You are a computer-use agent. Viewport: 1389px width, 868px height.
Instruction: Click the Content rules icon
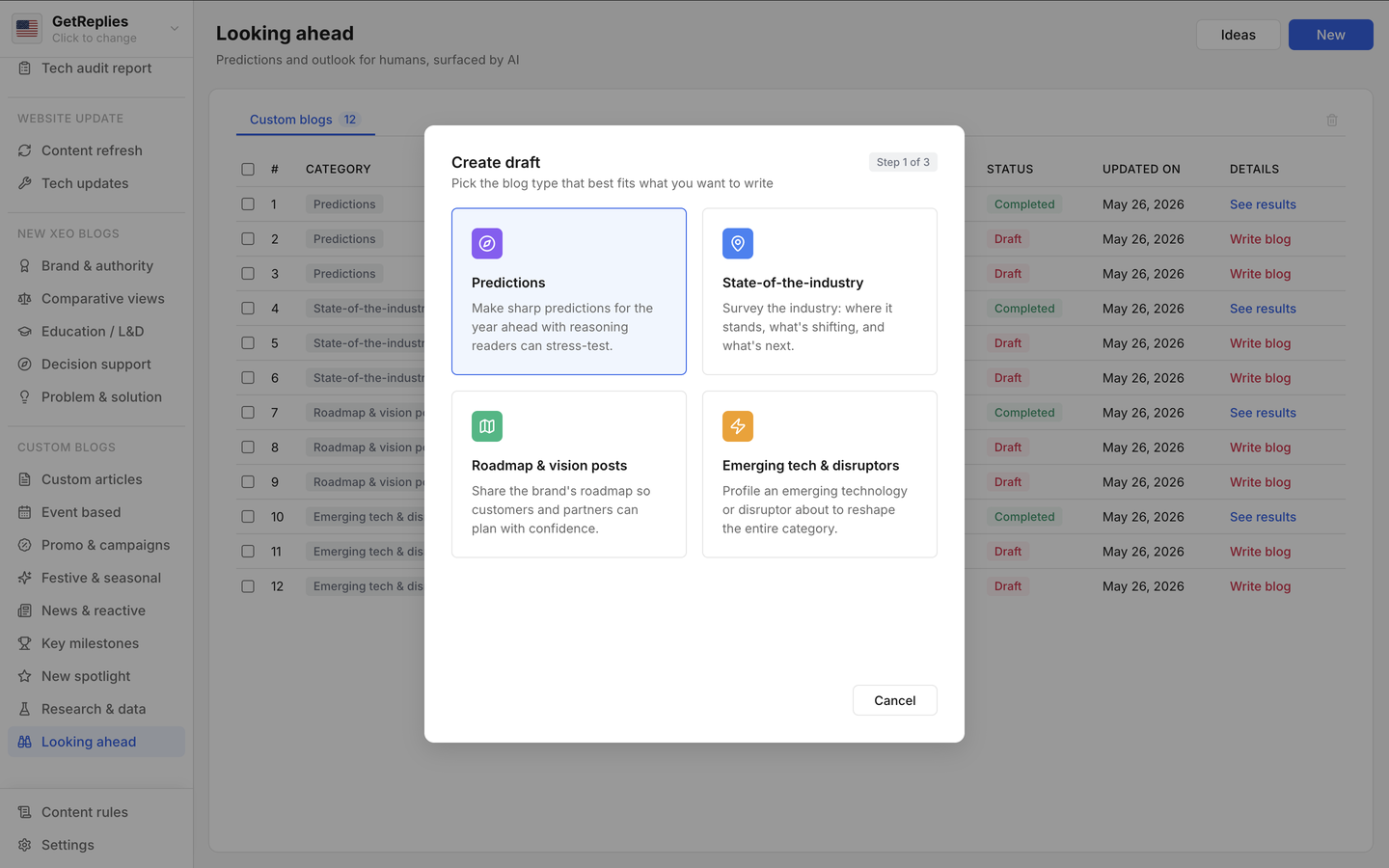[x=25, y=812]
